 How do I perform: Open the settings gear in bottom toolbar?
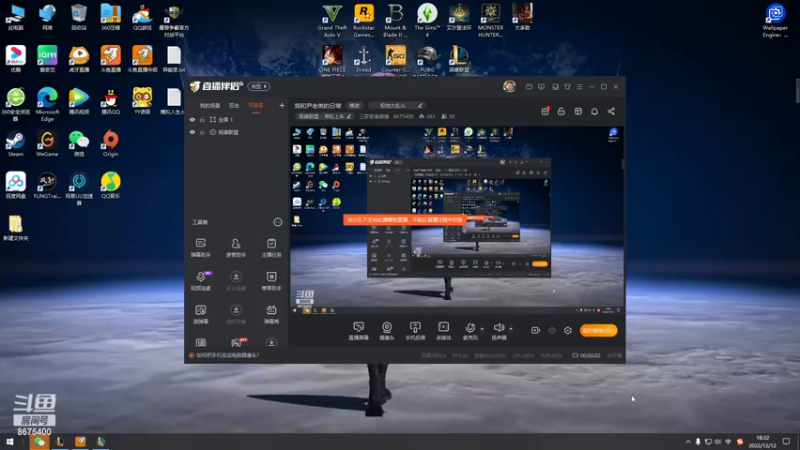pyautogui.click(x=568, y=331)
